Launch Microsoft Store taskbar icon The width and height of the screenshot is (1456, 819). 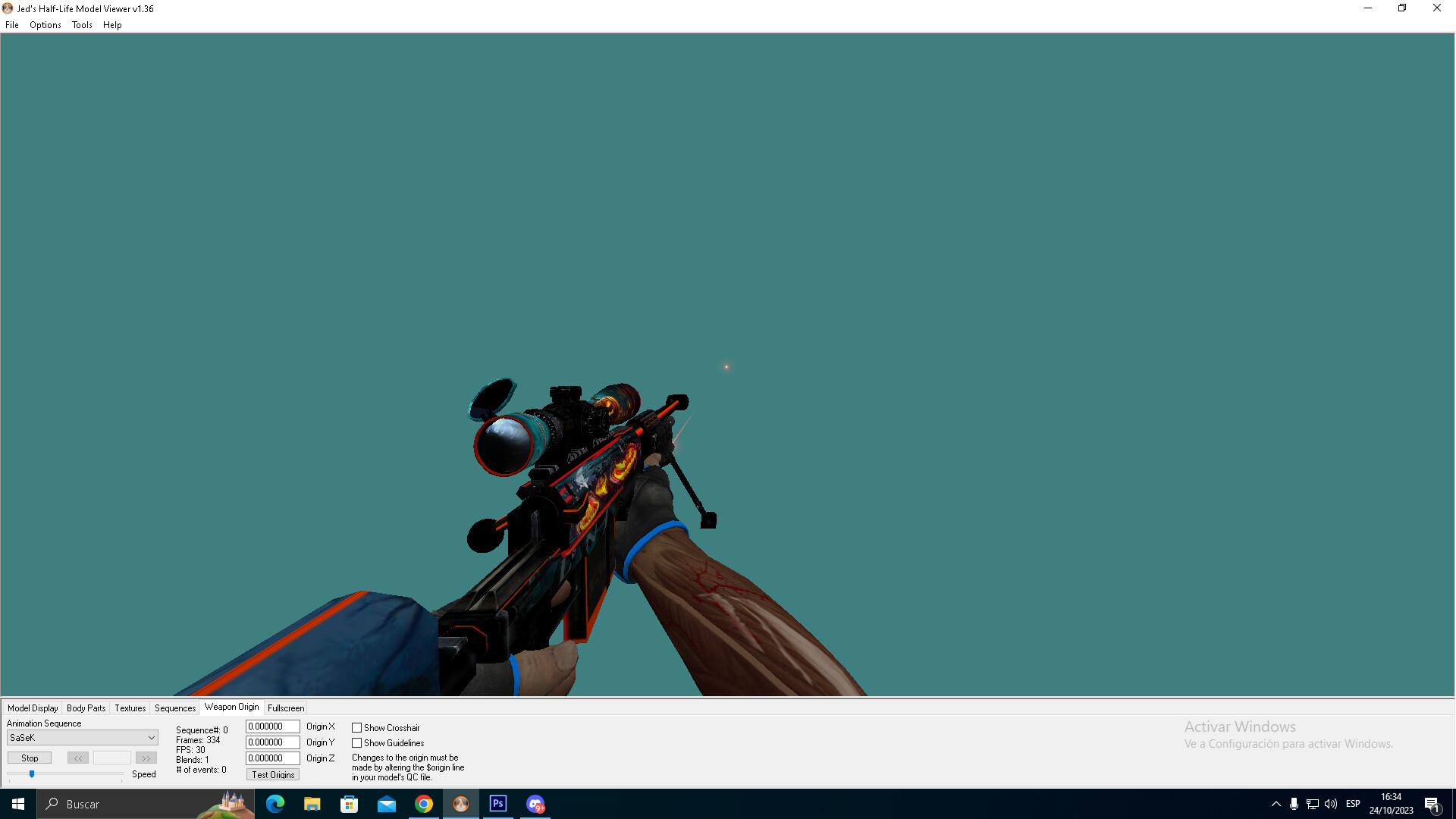[349, 804]
